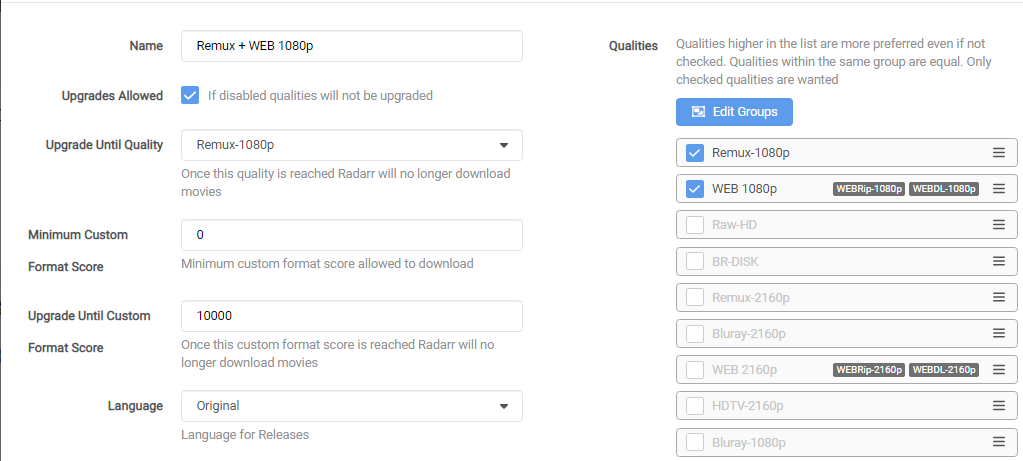Click drag handle icon for WEB 2160p

[998, 369]
